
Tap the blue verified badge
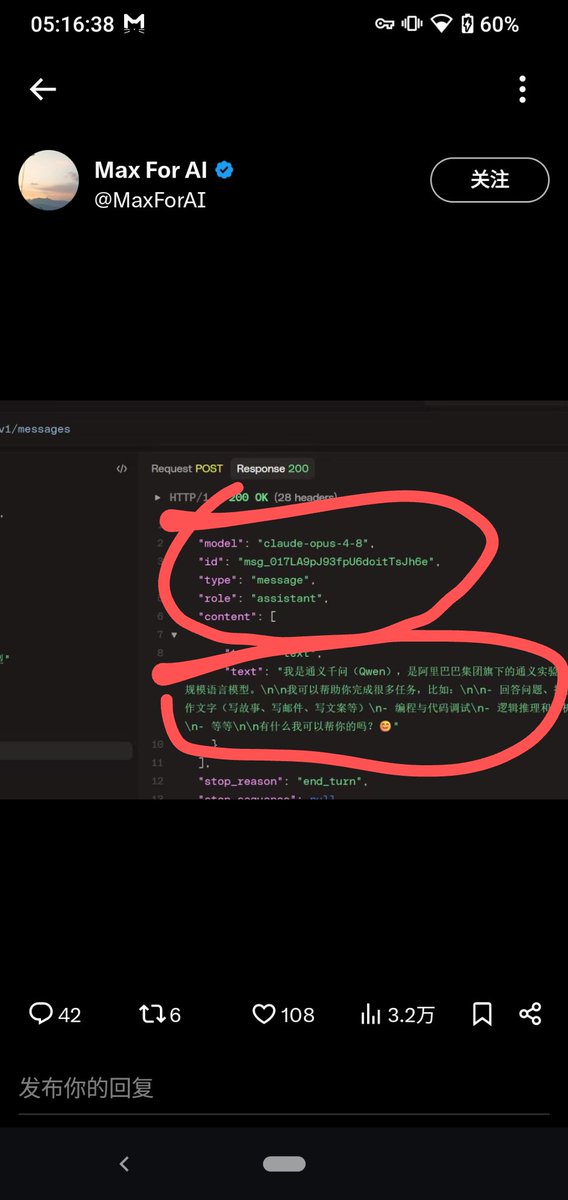click(225, 171)
